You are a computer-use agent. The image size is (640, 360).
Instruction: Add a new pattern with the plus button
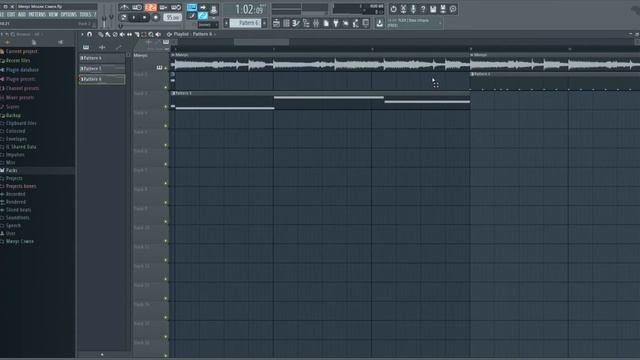click(264, 23)
